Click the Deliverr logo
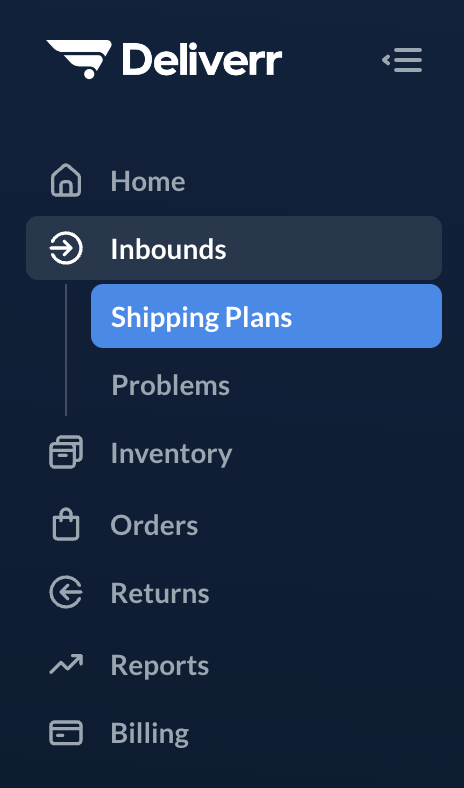This screenshot has width=464, height=788. [164, 59]
